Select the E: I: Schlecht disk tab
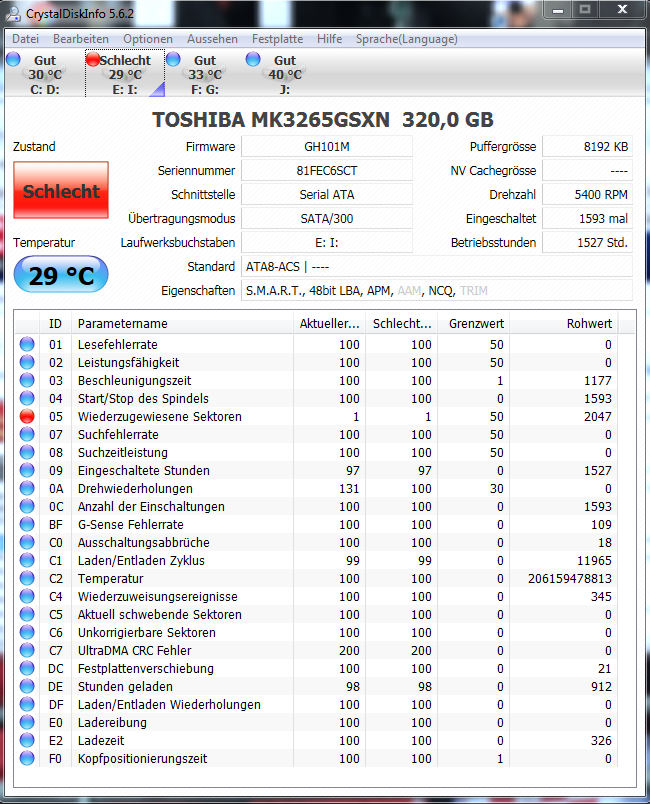Screen dimensions: 650x804 125,74
